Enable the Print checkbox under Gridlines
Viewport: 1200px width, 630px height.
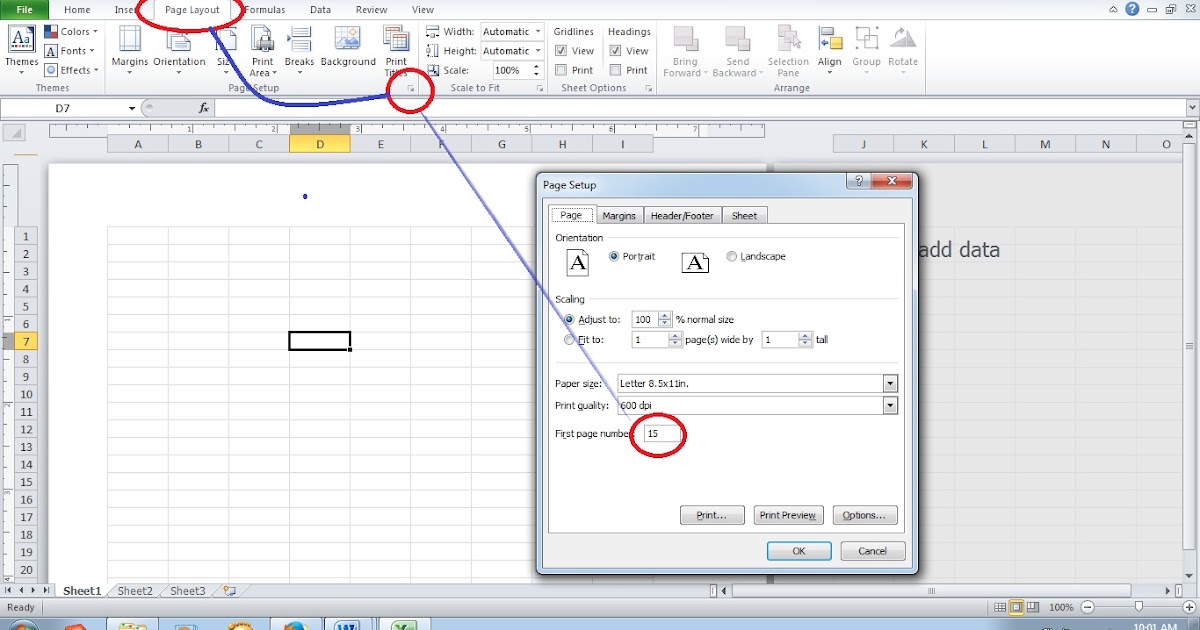pyautogui.click(x=560, y=69)
